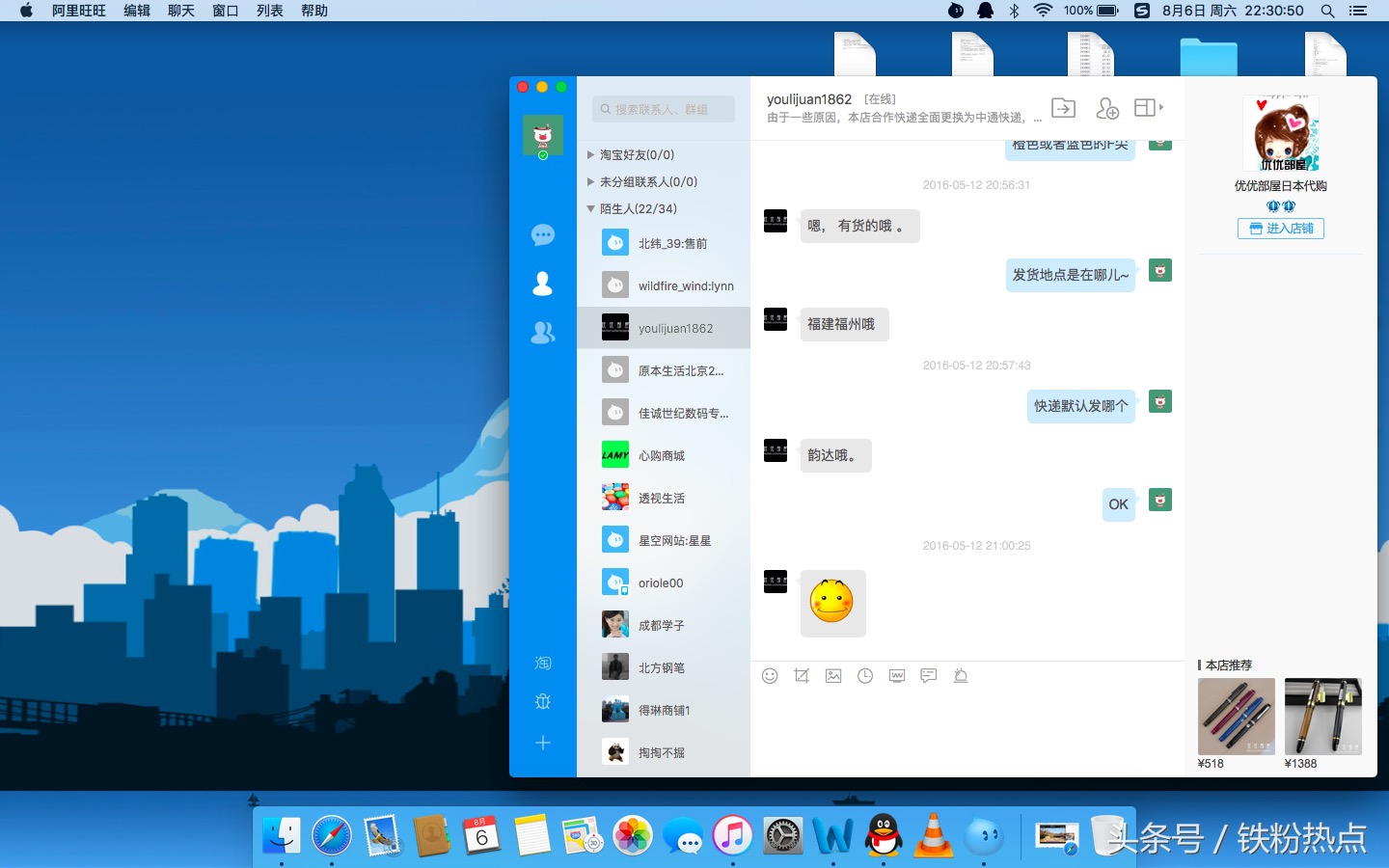This screenshot has height=868, width=1389.
Task: Open the emoji picker in the chat toolbar
Action: (x=770, y=675)
